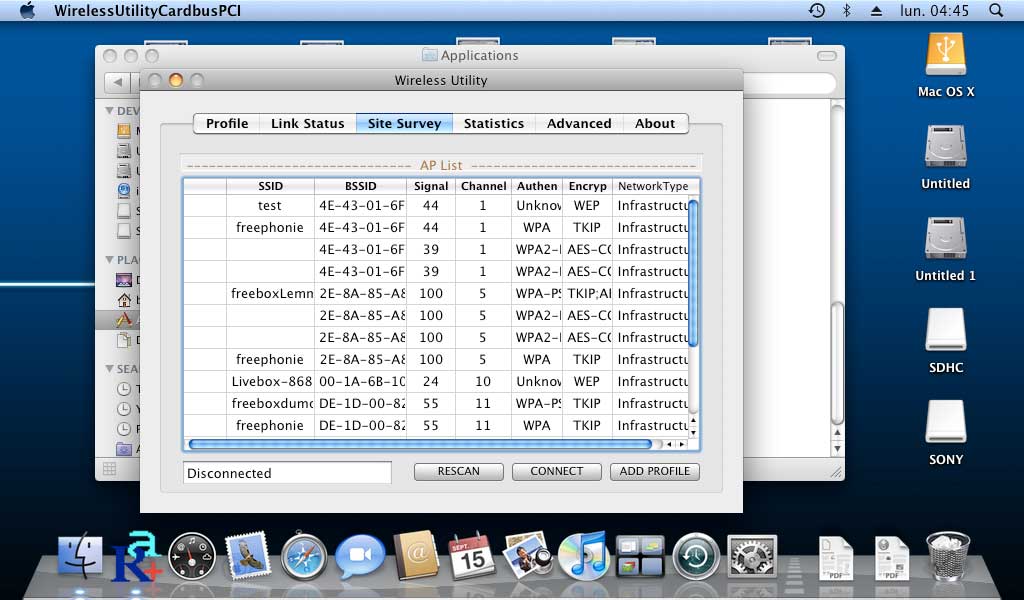
Task: Sort AP list by BSSID column header
Action: pos(360,186)
